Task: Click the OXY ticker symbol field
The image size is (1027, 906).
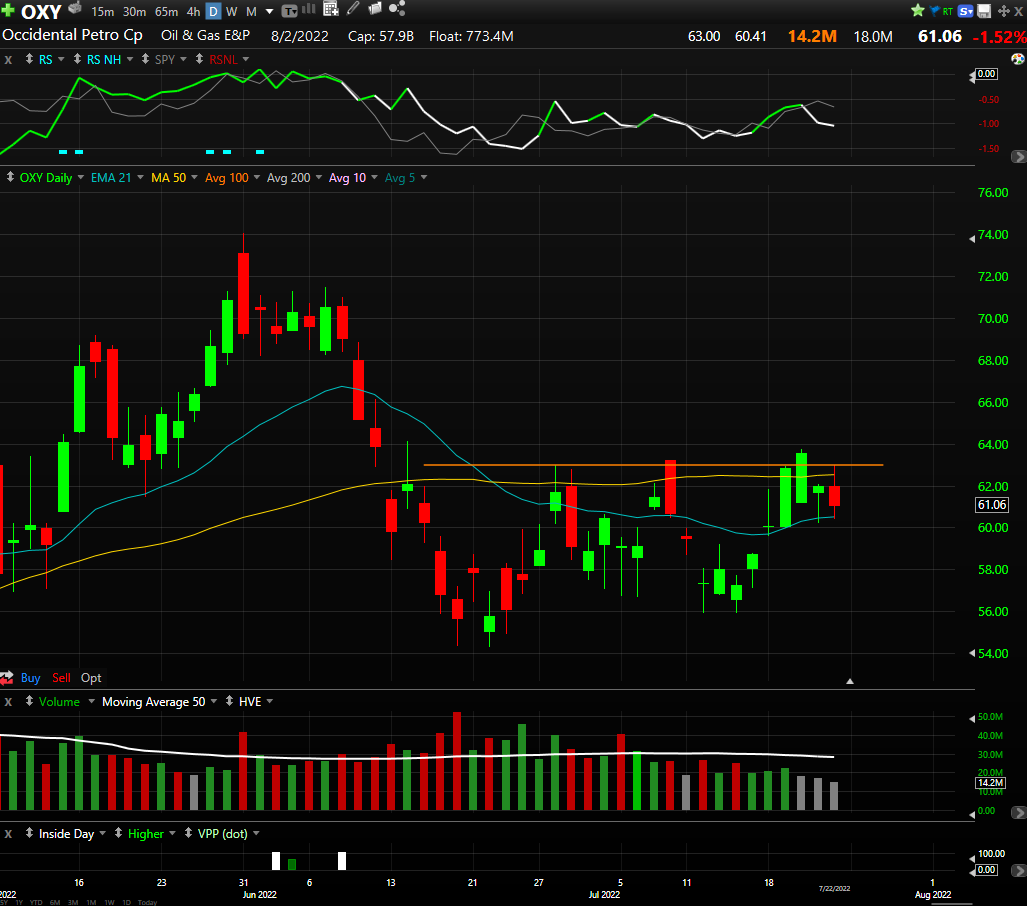Action: pyautogui.click(x=41, y=12)
